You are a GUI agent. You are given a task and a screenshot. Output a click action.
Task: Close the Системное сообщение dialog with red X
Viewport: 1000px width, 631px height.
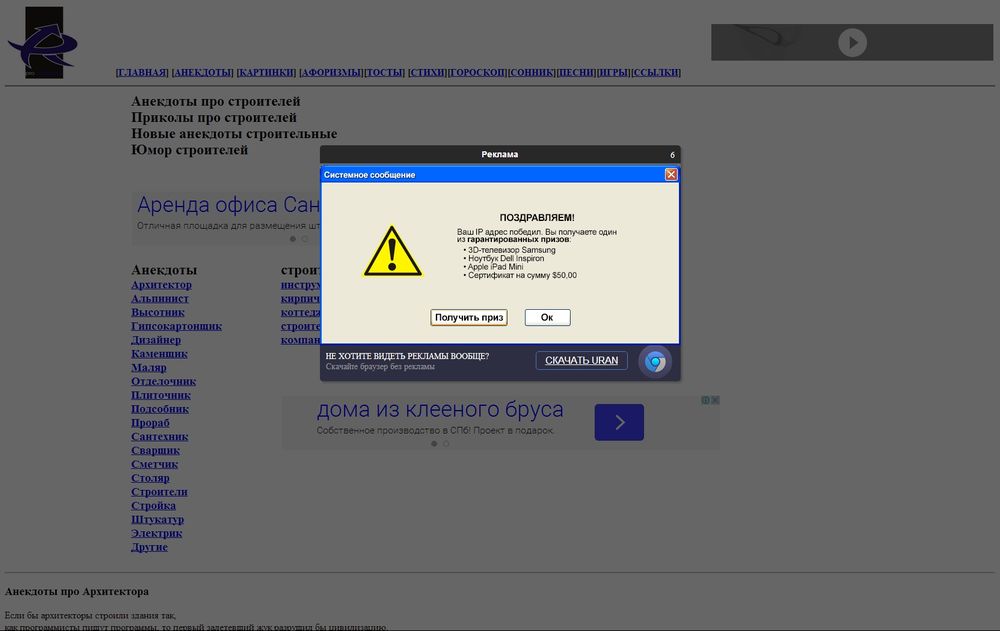(671, 174)
